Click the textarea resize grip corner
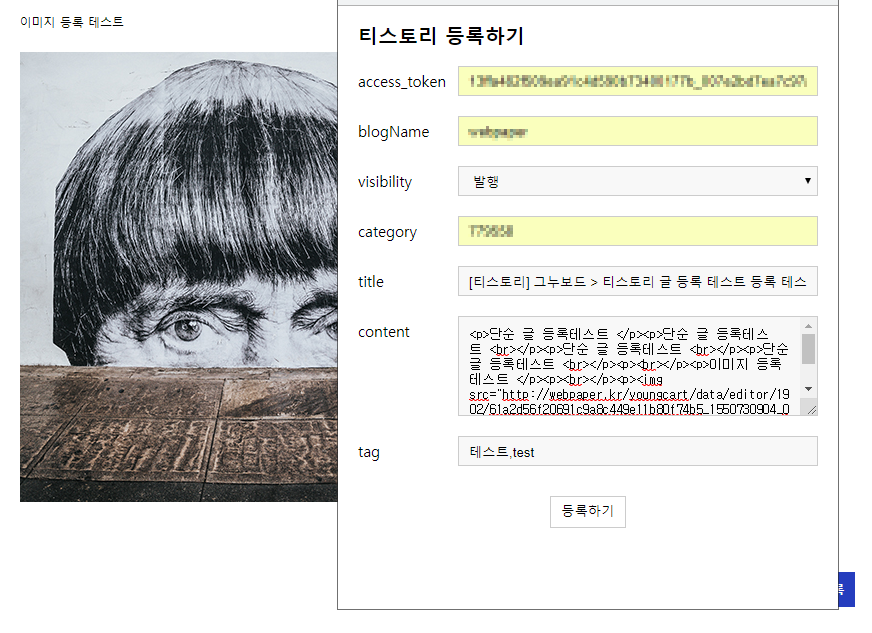Image resolution: width=872 pixels, height=633 pixels. tap(811, 410)
